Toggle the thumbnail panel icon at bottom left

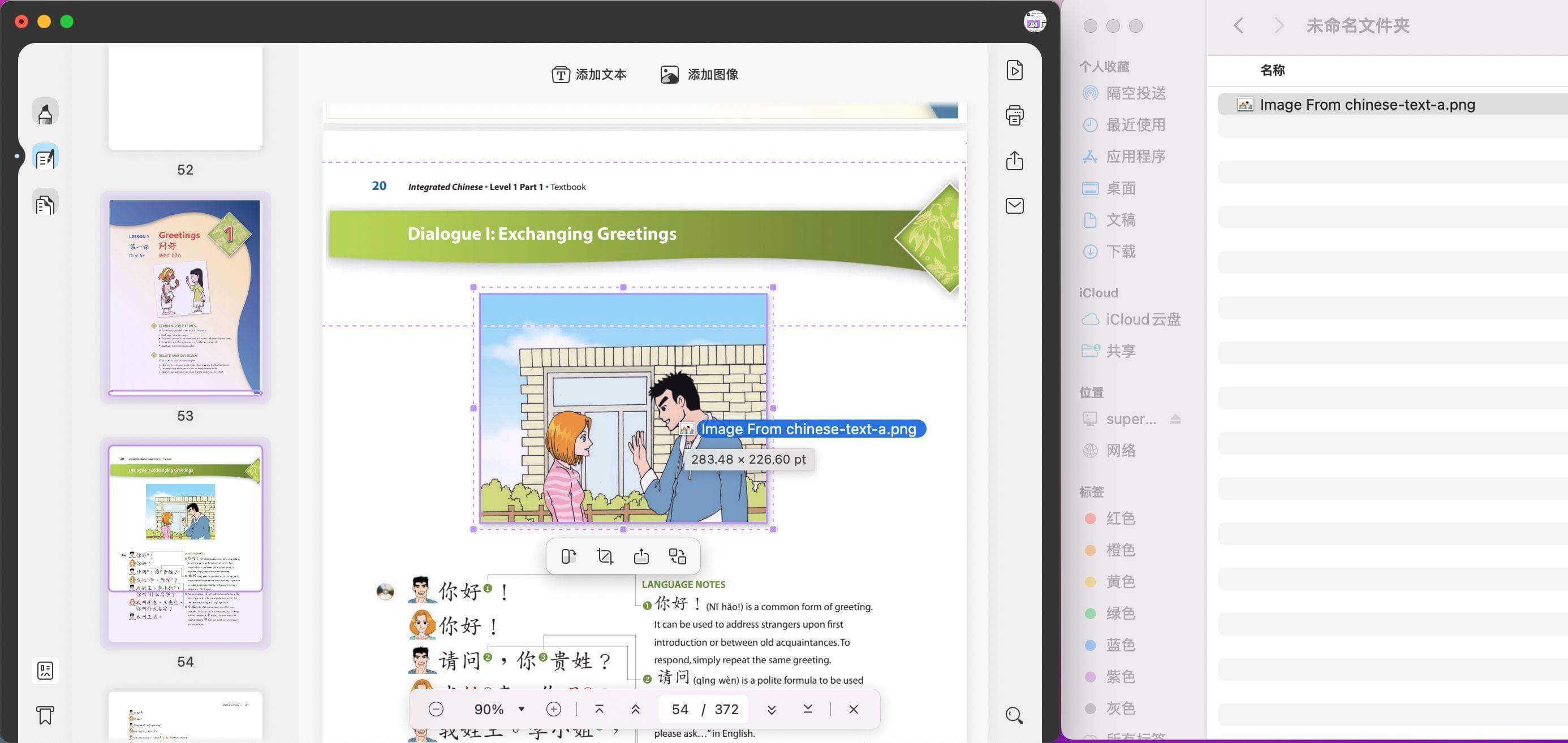click(45, 671)
